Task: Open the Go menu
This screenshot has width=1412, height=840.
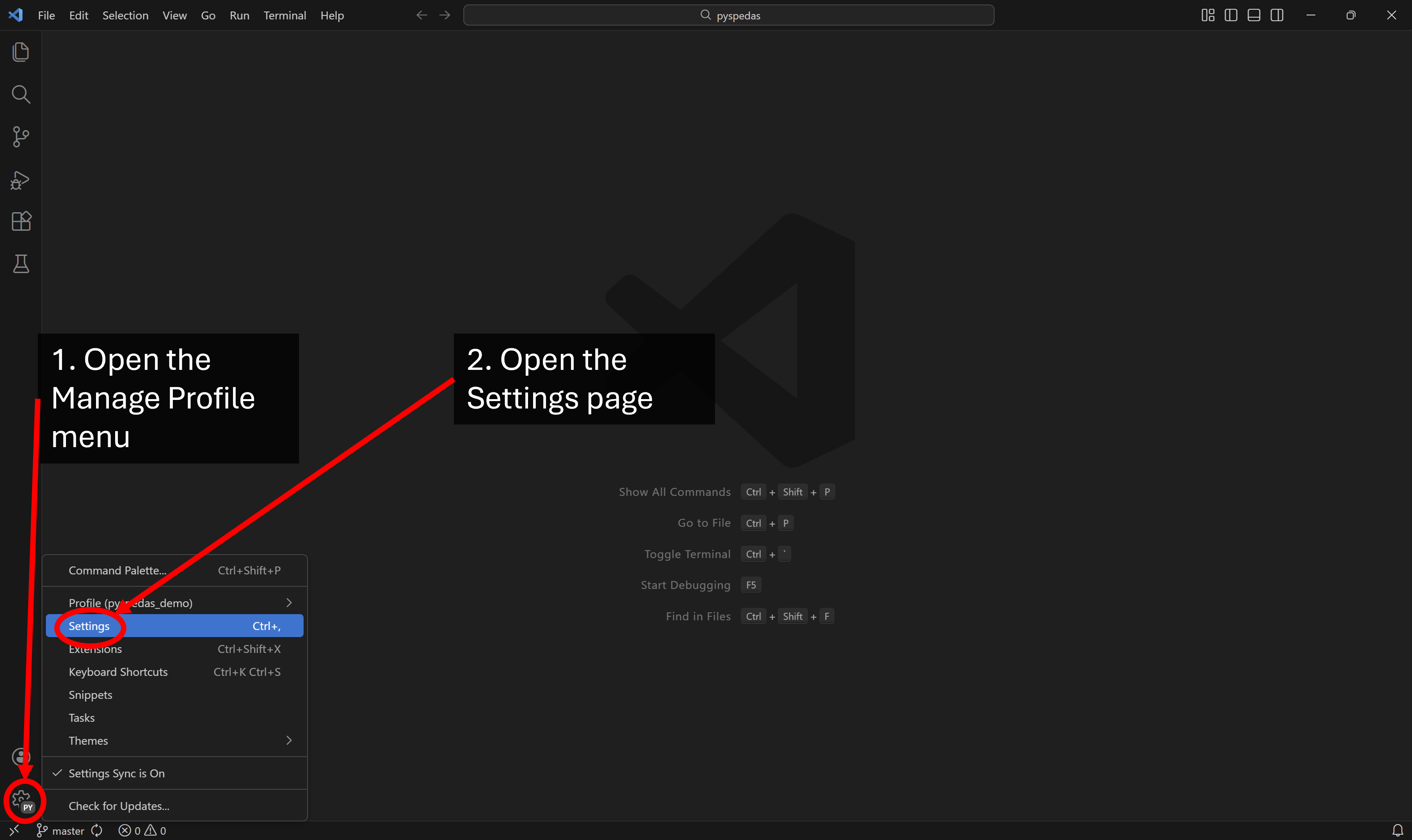Action: [x=208, y=15]
